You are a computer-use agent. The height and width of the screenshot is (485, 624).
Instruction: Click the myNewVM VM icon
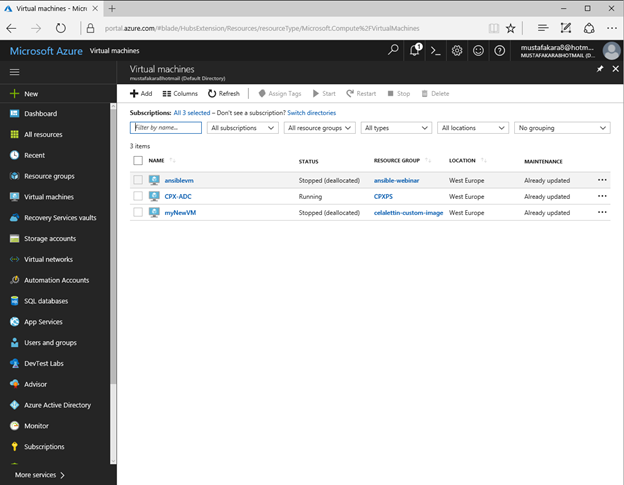coord(154,212)
